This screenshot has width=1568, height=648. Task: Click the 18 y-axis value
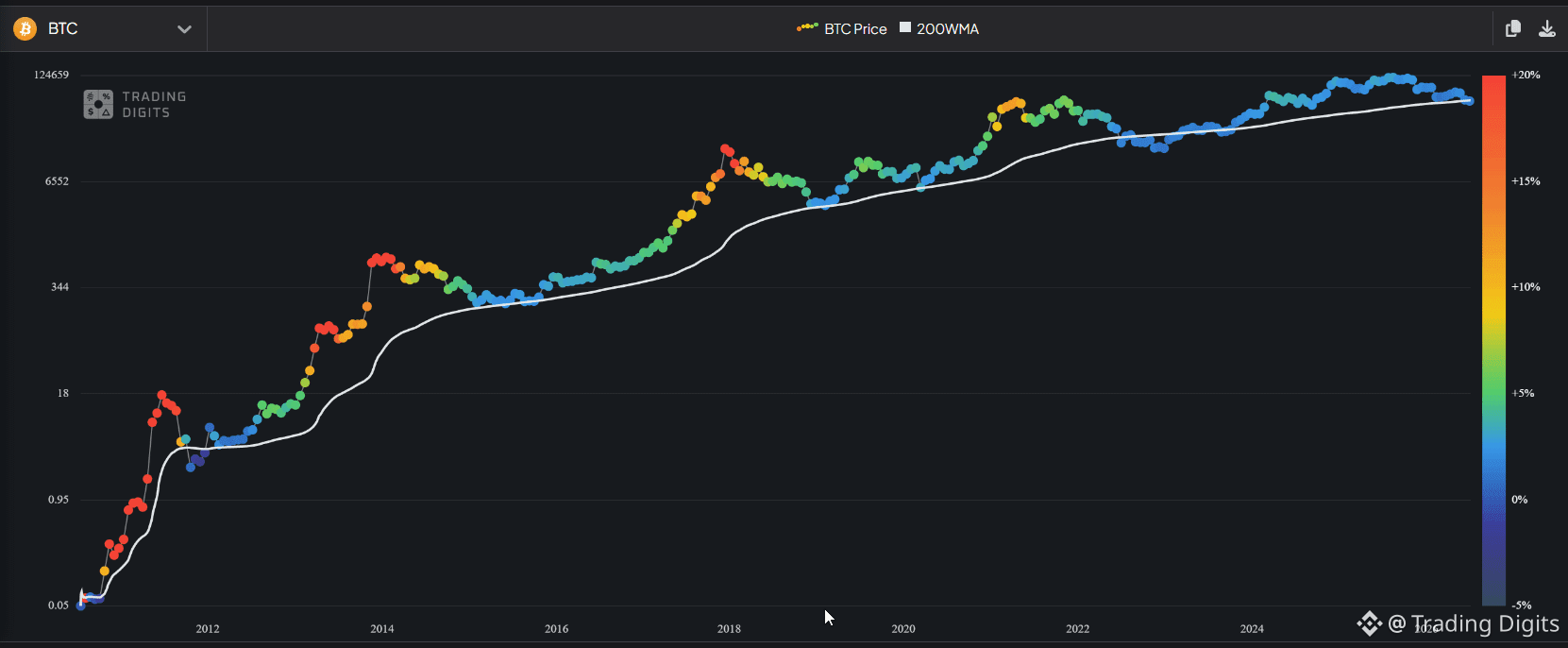[63, 393]
